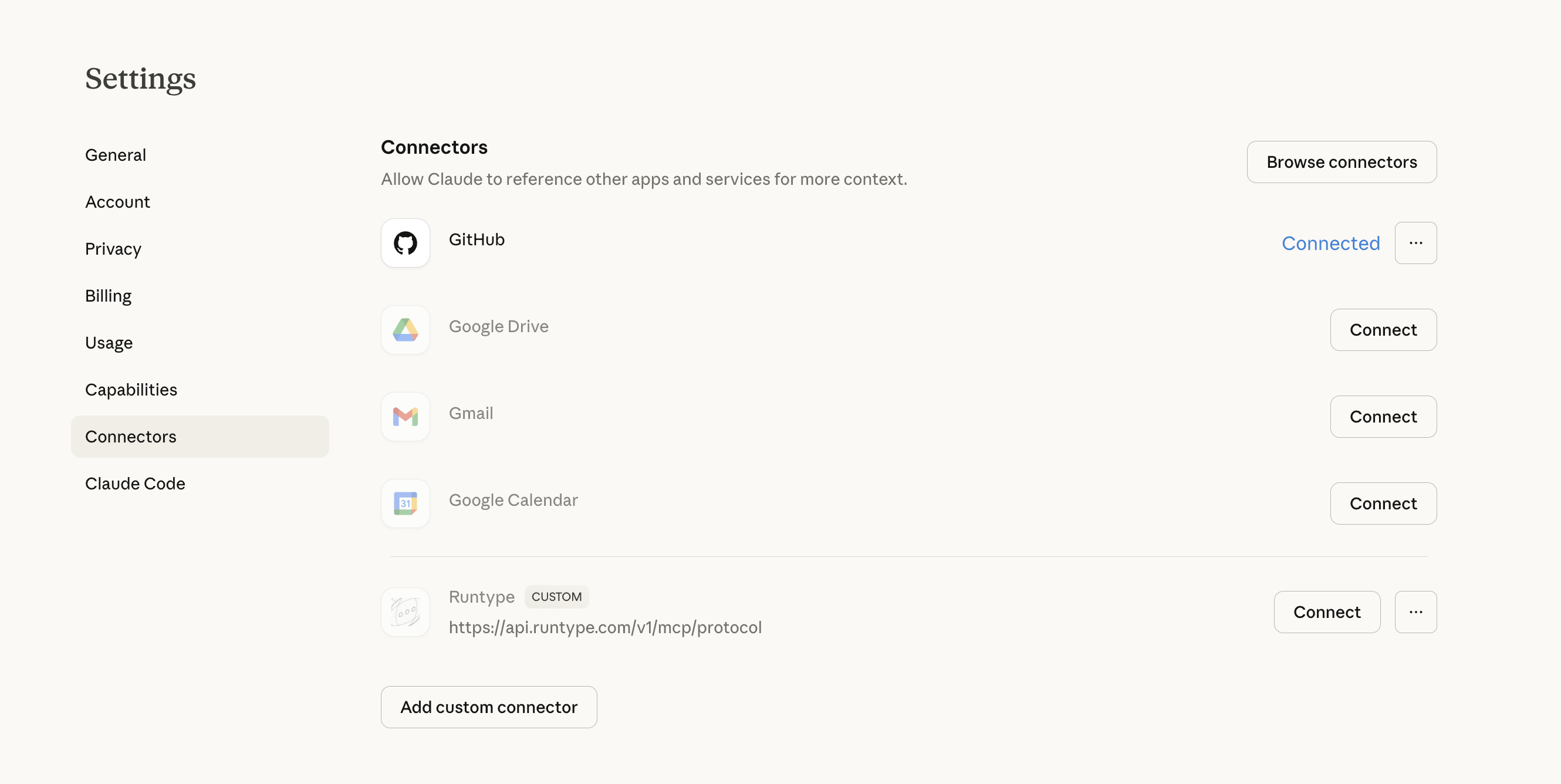This screenshot has height=784, width=1561.
Task: Connect the Gmail connector
Action: click(1382, 417)
